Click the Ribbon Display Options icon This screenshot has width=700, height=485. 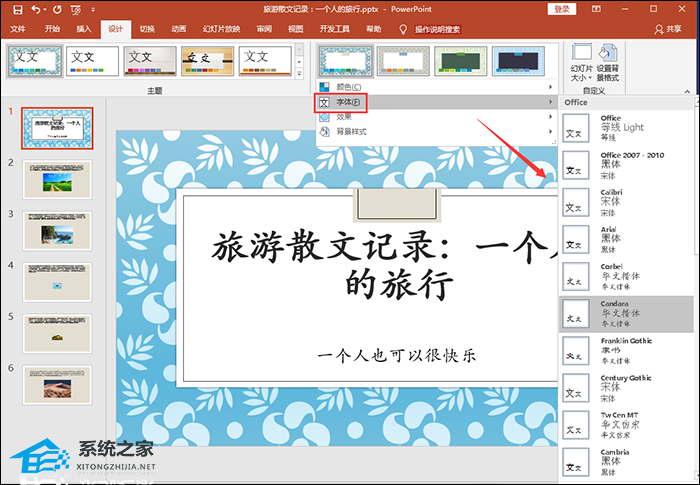596,9
